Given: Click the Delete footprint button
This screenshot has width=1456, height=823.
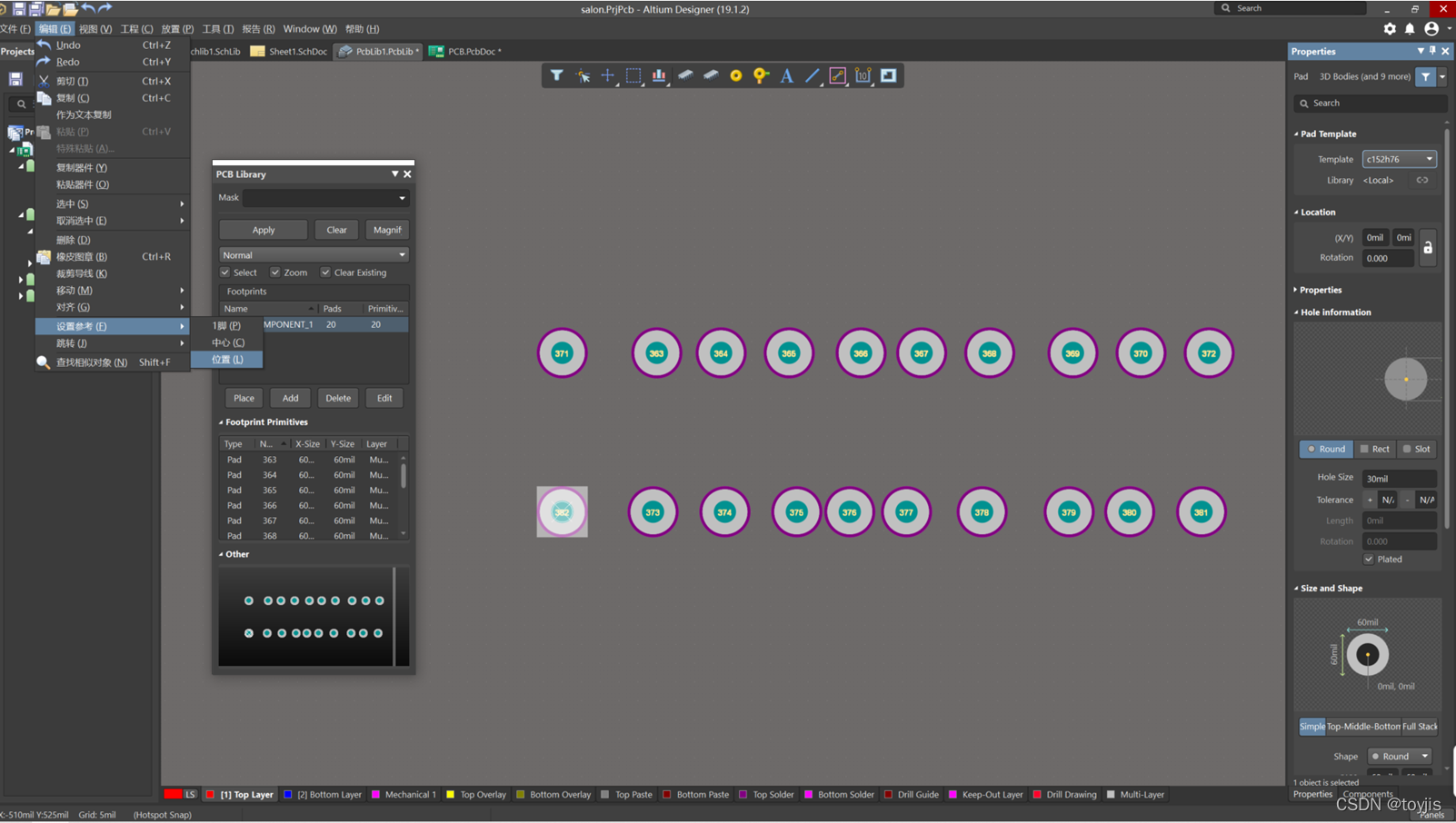Looking at the screenshot, I should point(338,398).
